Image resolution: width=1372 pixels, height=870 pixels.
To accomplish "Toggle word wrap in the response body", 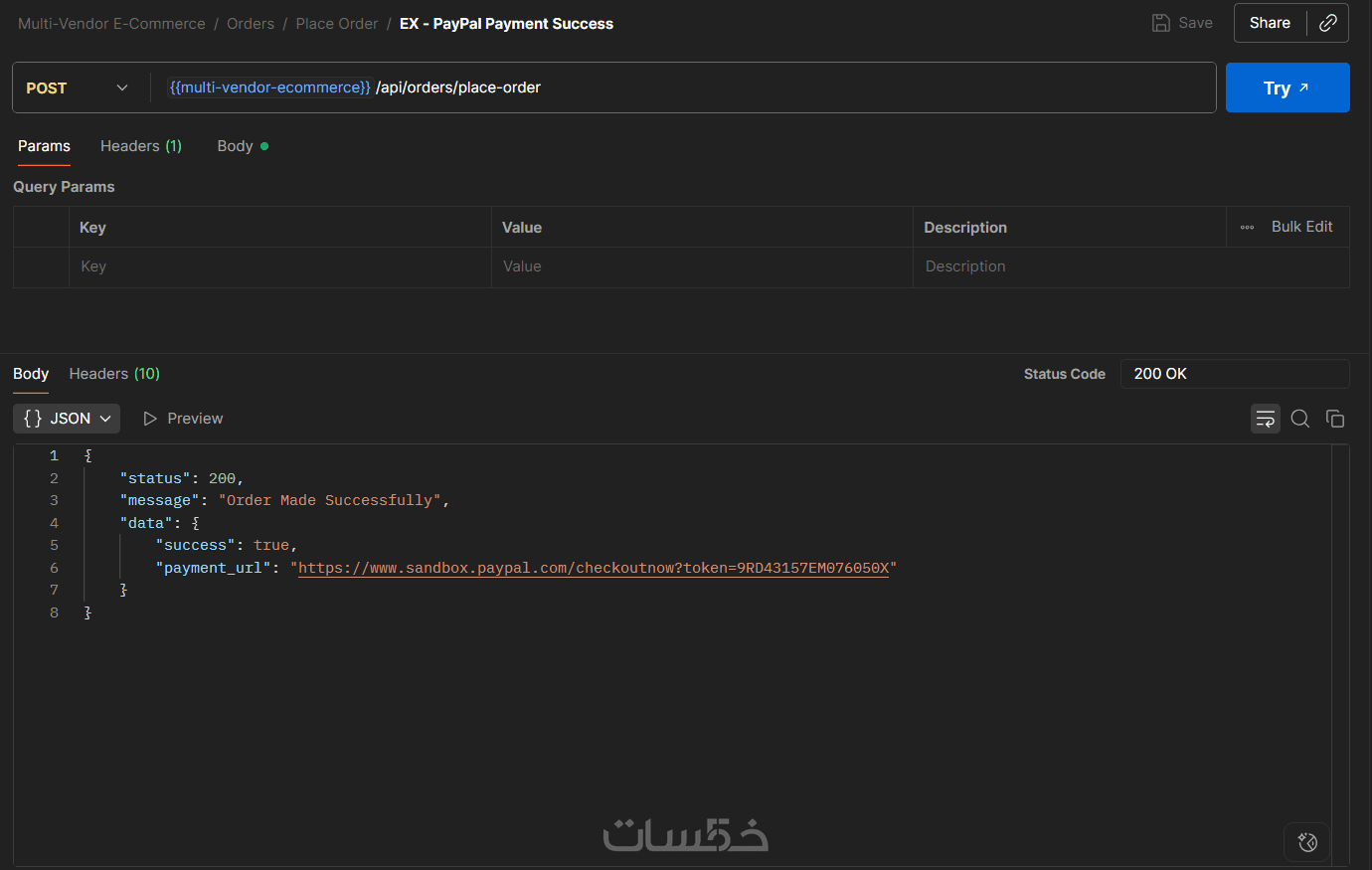I will coord(1266,419).
